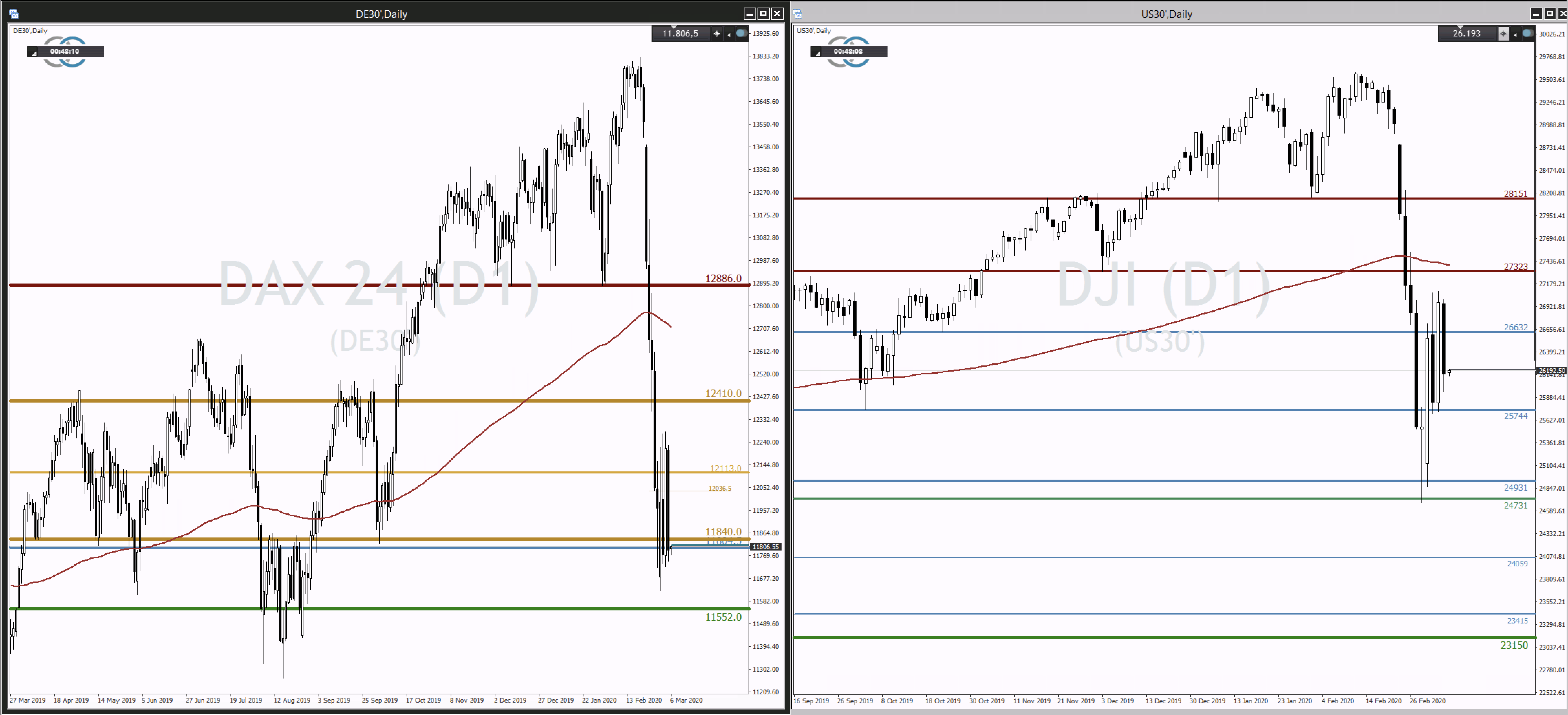Viewport: 1568px width, 715px height.
Task: Minimize the DE30 Daily chart window
Action: pos(750,13)
